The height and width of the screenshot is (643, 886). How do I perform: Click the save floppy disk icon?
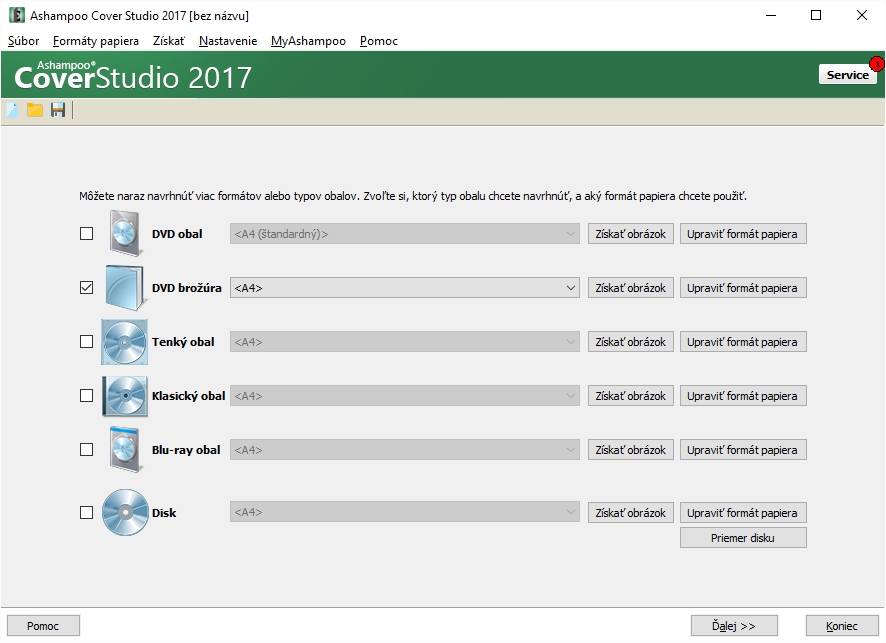[58, 110]
